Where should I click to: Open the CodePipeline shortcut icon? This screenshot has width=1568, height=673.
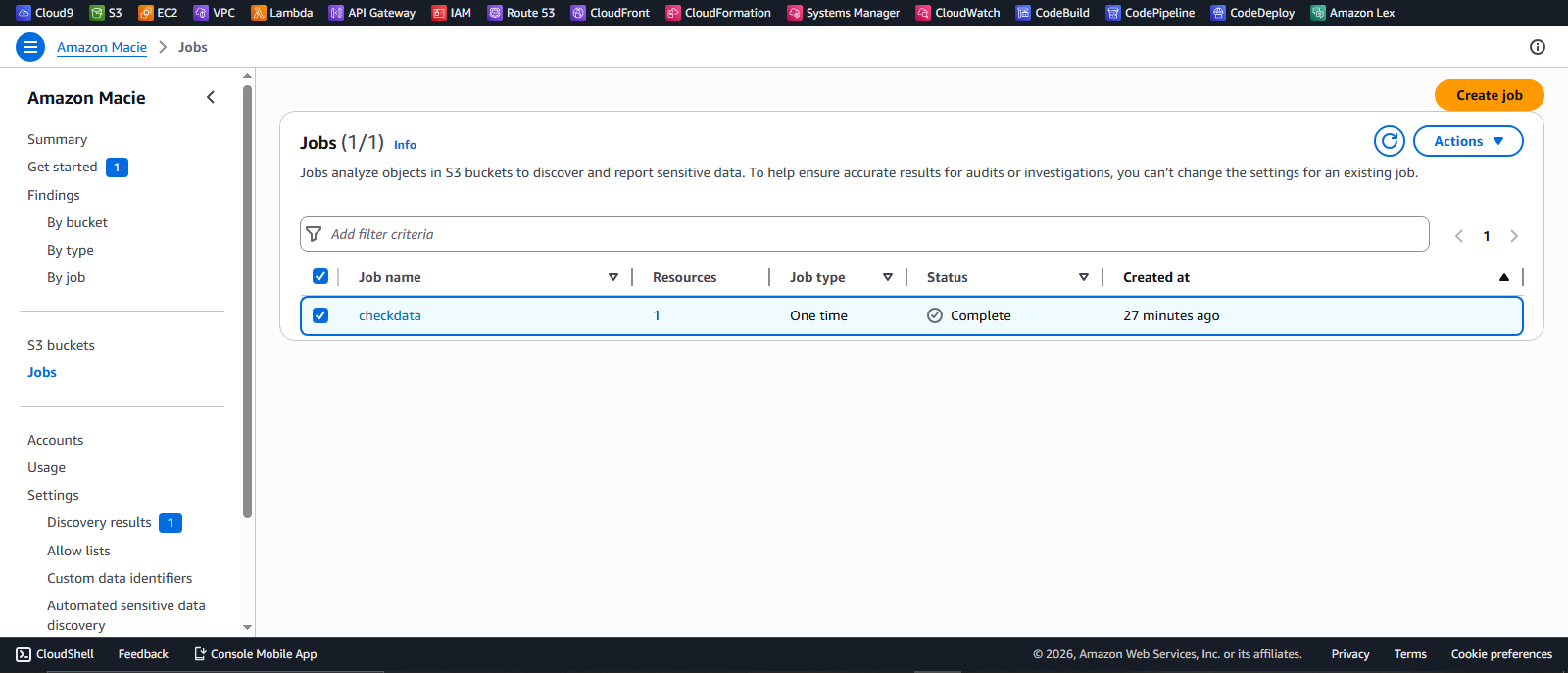pyautogui.click(x=1113, y=13)
